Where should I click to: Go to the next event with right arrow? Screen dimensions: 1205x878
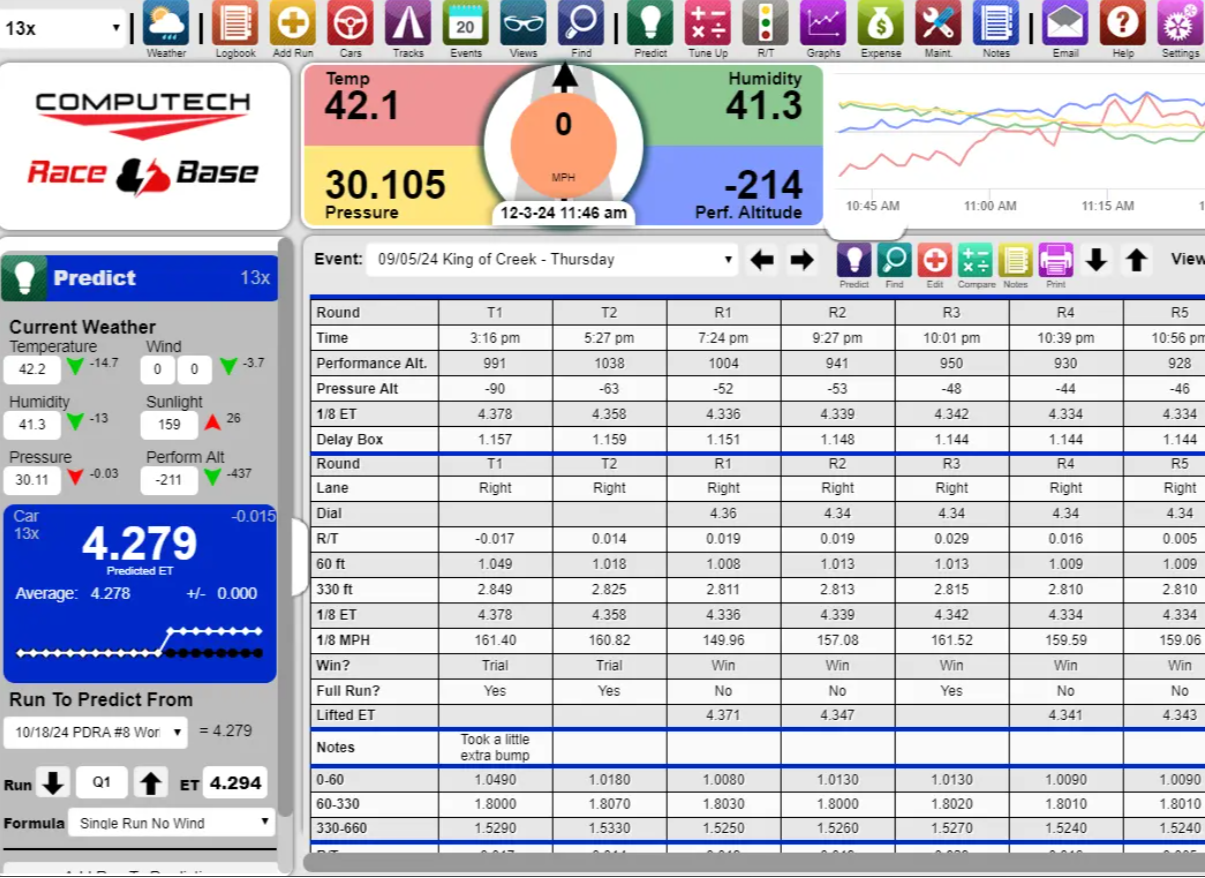tap(802, 260)
